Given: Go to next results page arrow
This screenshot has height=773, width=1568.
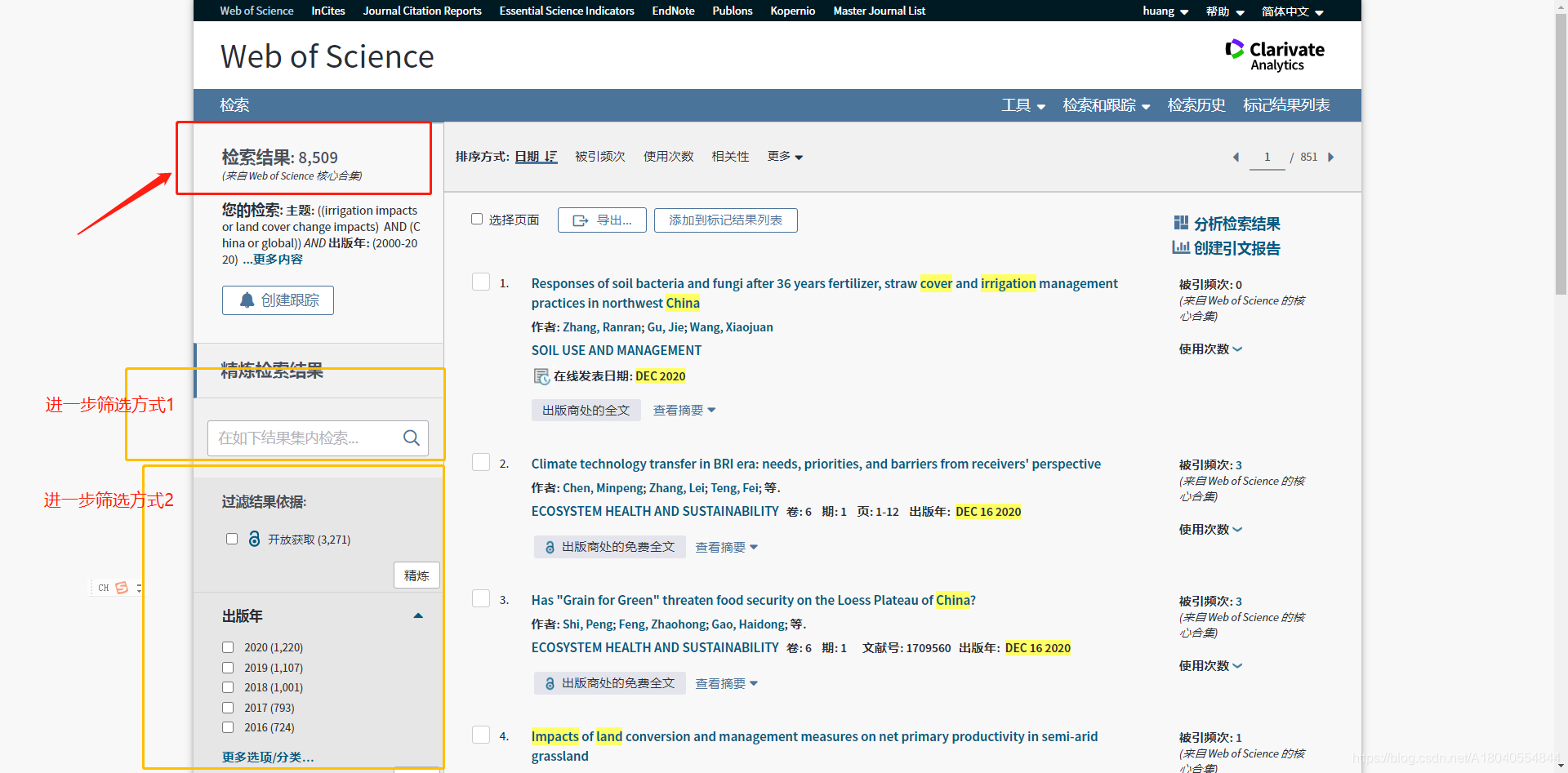Looking at the screenshot, I should (x=1331, y=157).
